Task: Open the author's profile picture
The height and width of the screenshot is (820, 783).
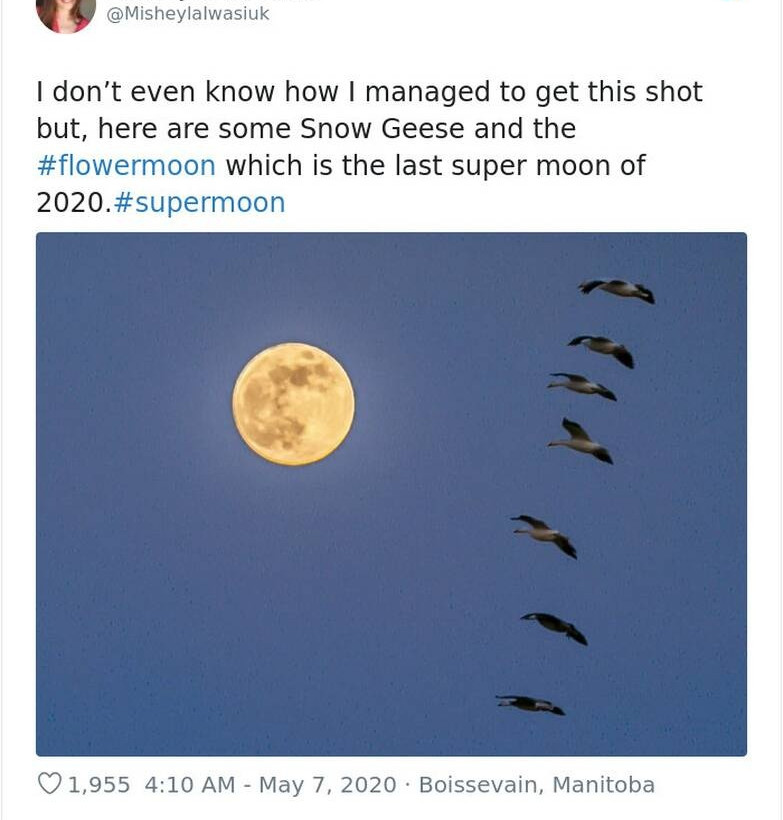Action: pos(65,12)
